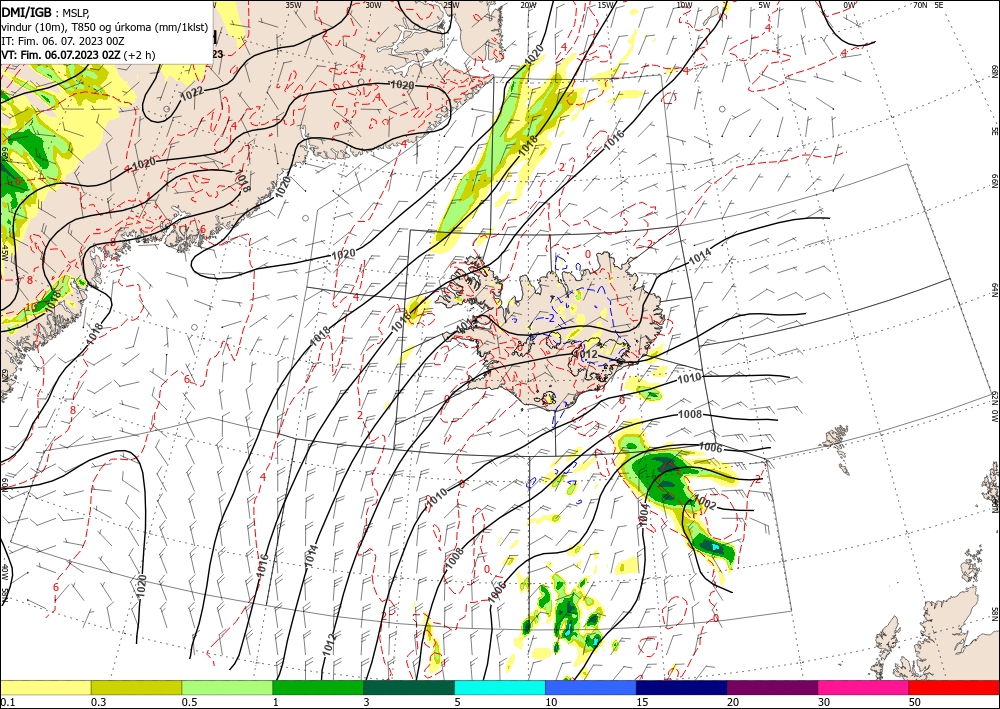The width and height of the screenshot is (1000, 709).
Task: Pick the dark green 3–5 legend swatch
Action: [409, 687]
